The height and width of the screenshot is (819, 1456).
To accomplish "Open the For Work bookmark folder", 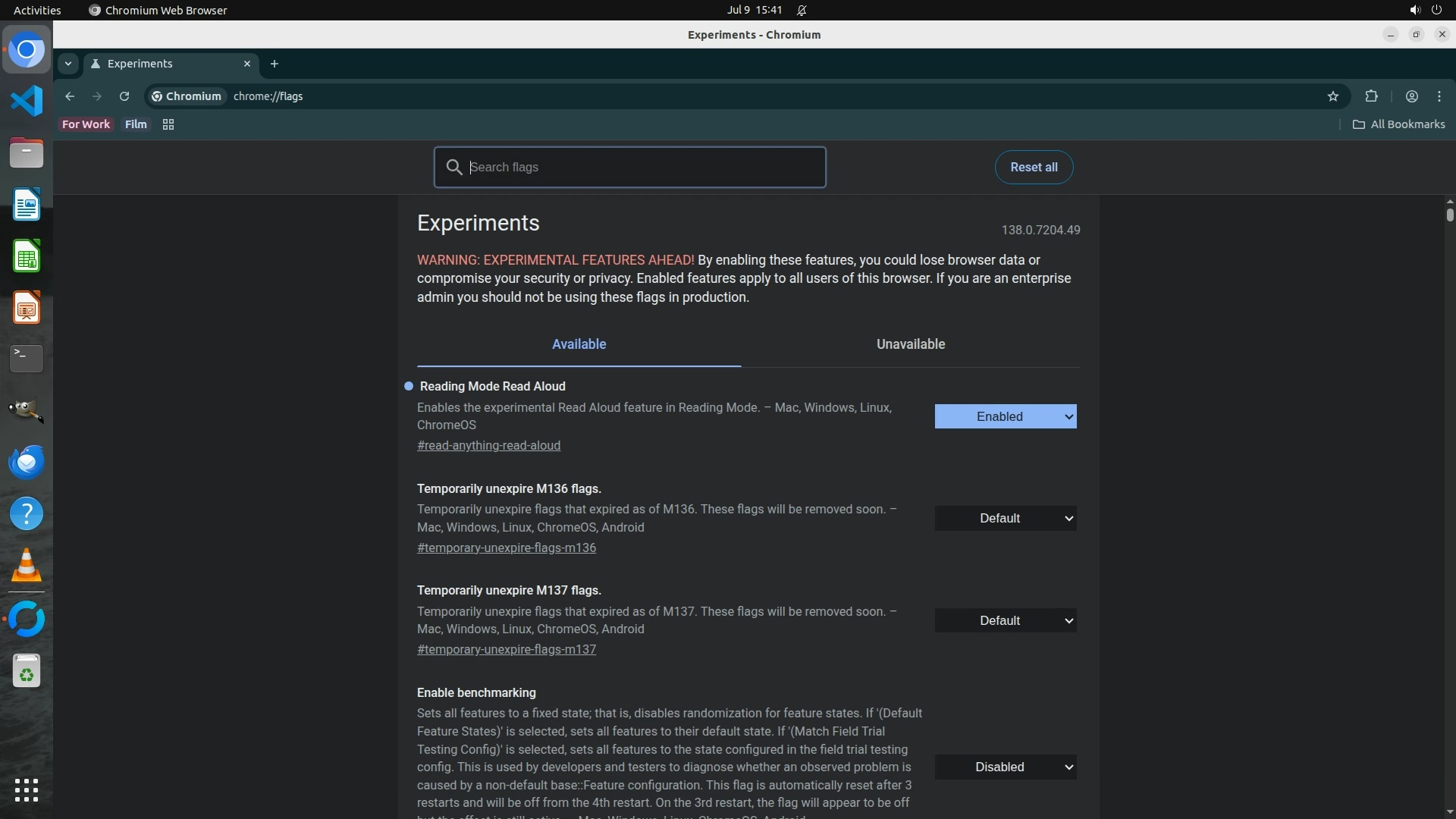I will click(86, 124).
